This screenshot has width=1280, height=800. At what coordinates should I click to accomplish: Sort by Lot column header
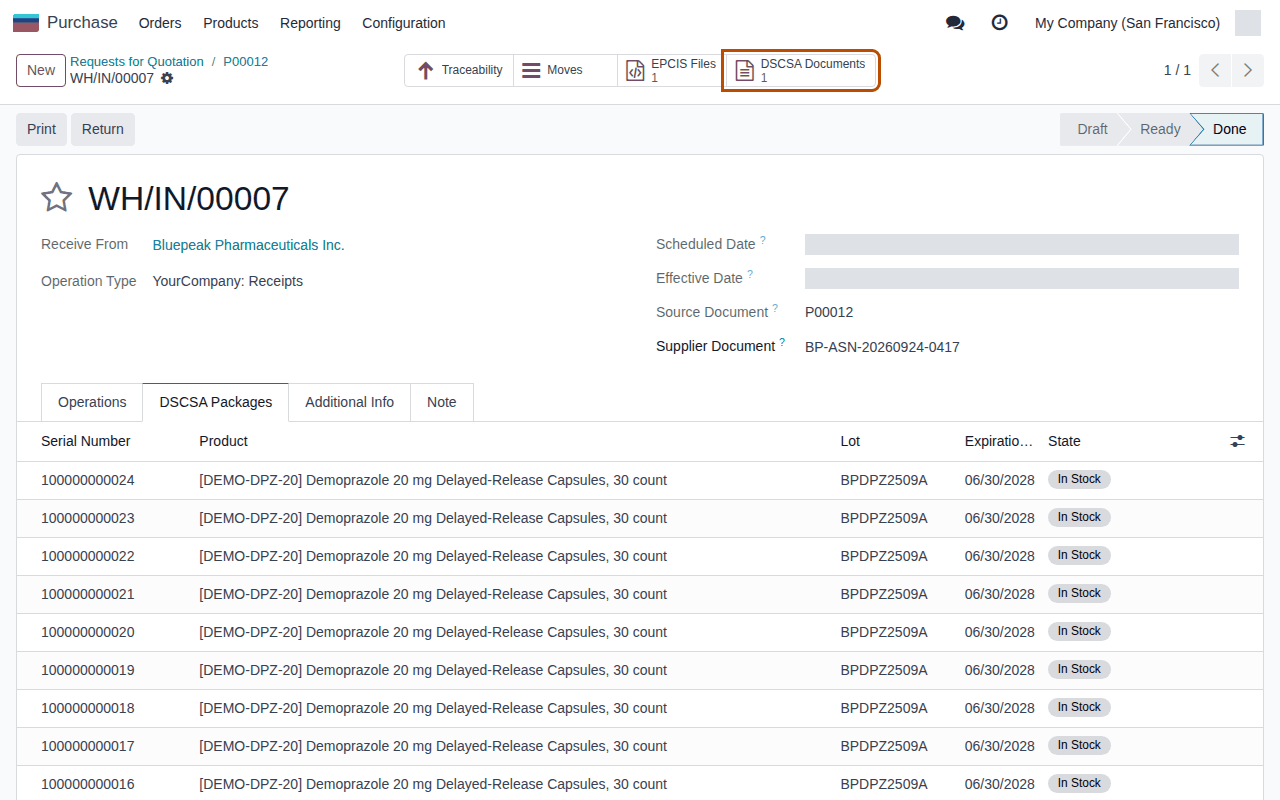pos(850,441)
